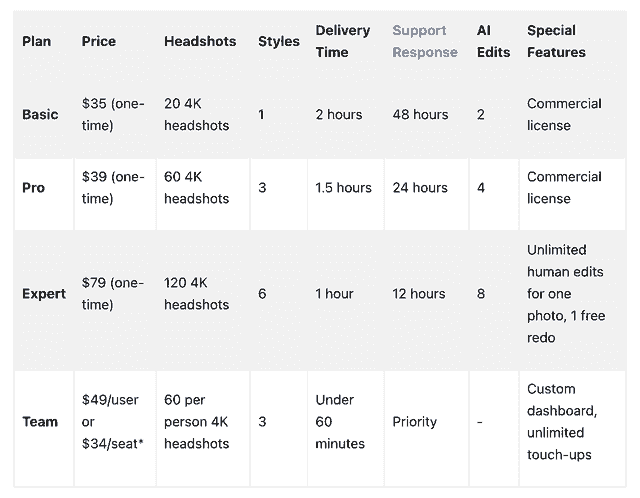Click the Styles column header

278,41
